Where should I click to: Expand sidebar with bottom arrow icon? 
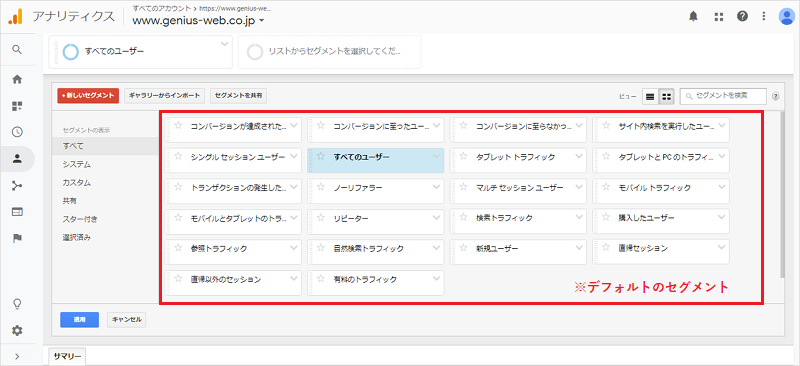click(17, 356)
